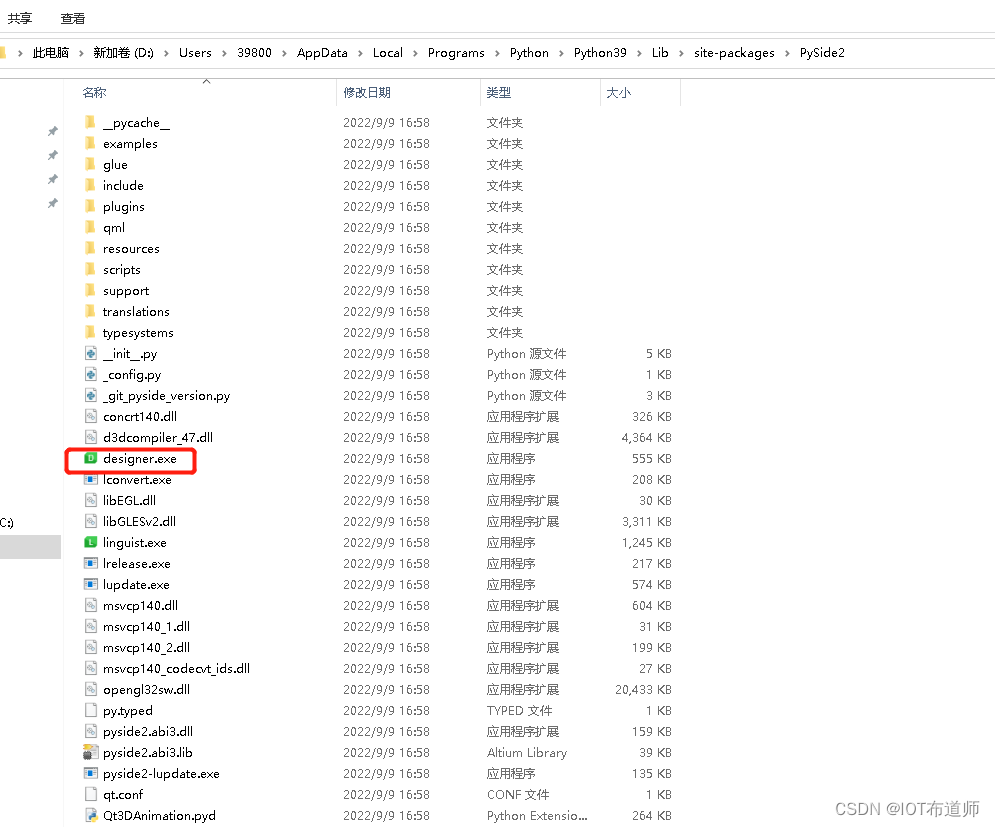Expand the chevron after site-packages breadcrumb

click(x=787, y=53)
